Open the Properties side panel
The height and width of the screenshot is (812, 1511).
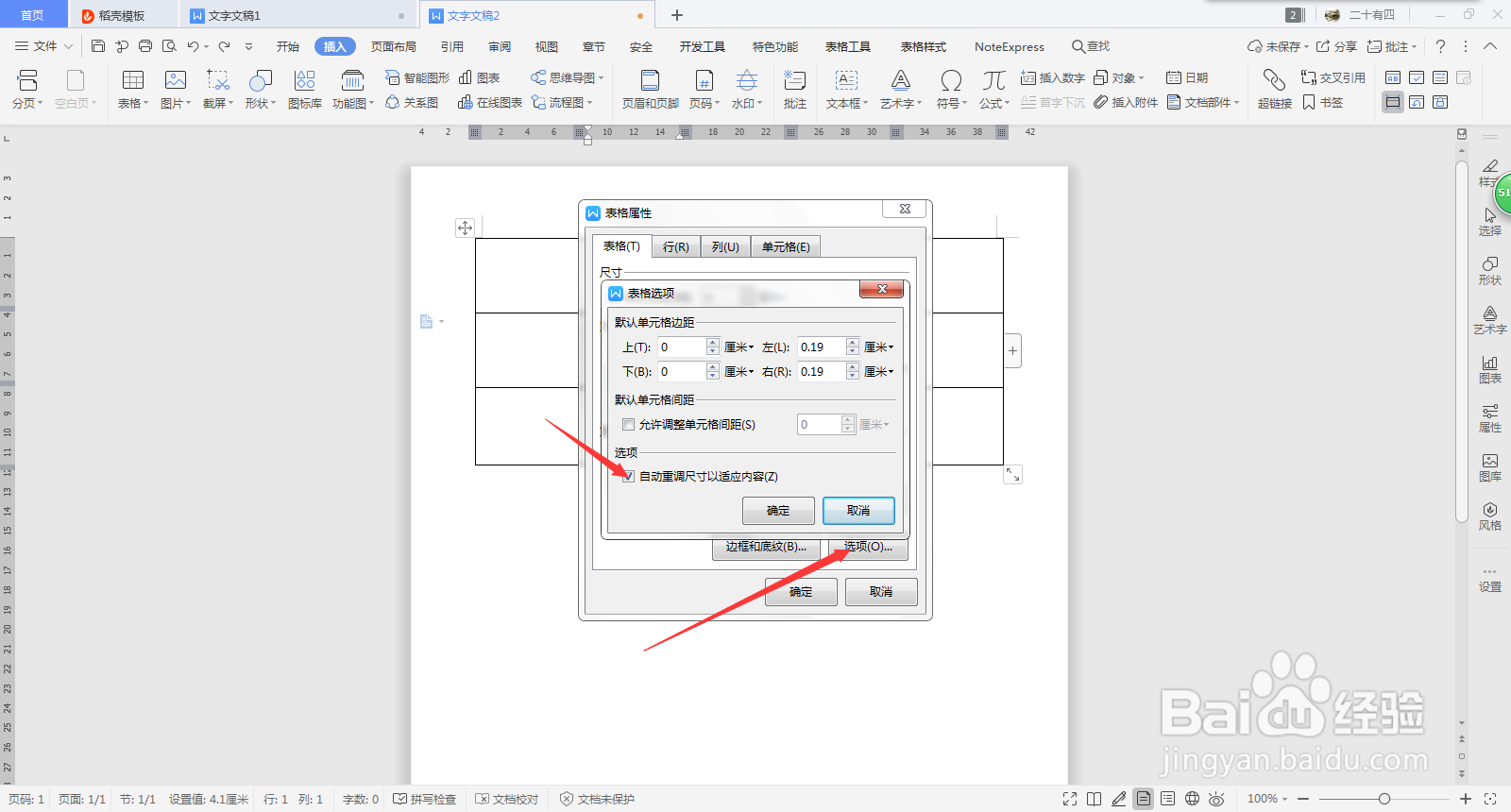(x=1489, y=418)
